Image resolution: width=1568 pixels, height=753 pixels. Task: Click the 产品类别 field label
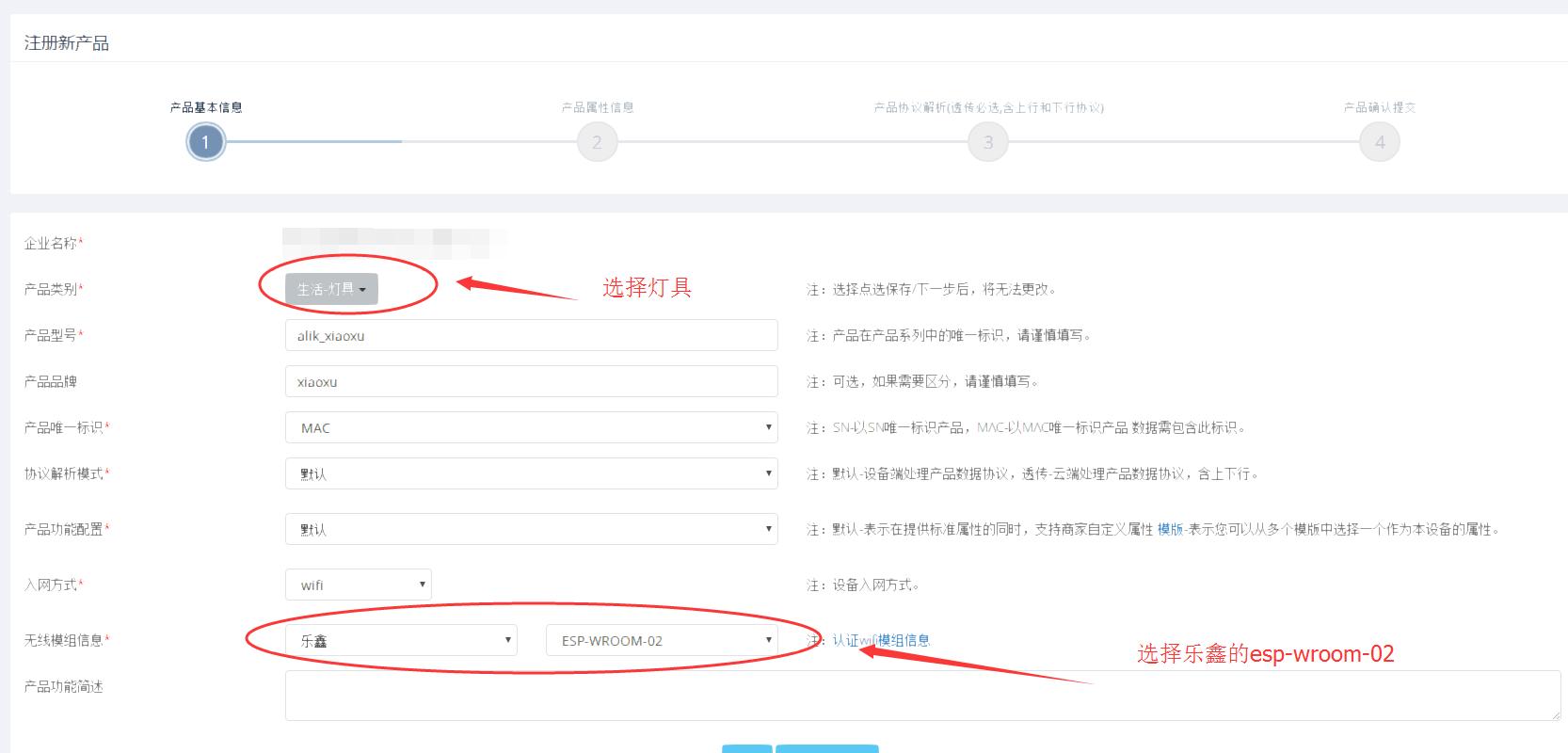click(54, 289)
